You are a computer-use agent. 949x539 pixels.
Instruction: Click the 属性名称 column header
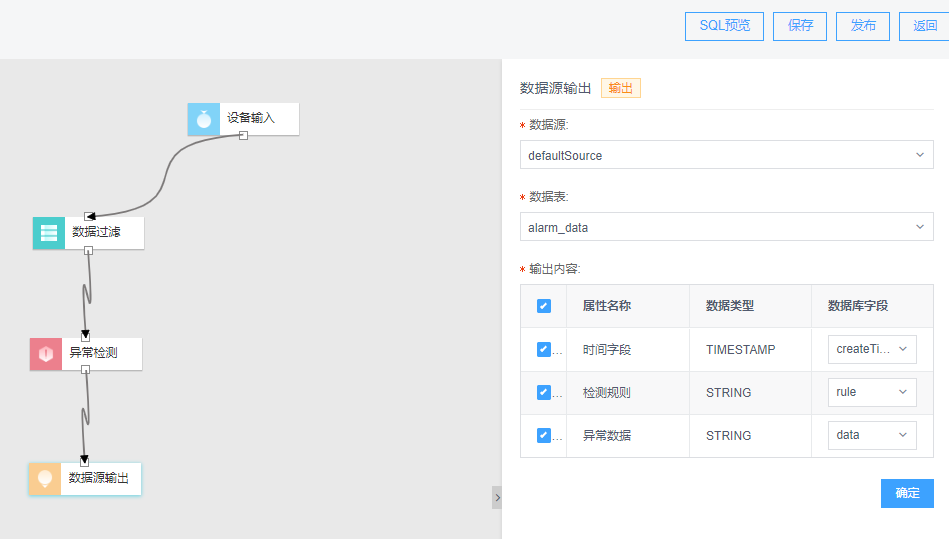(x=606, y=306)
